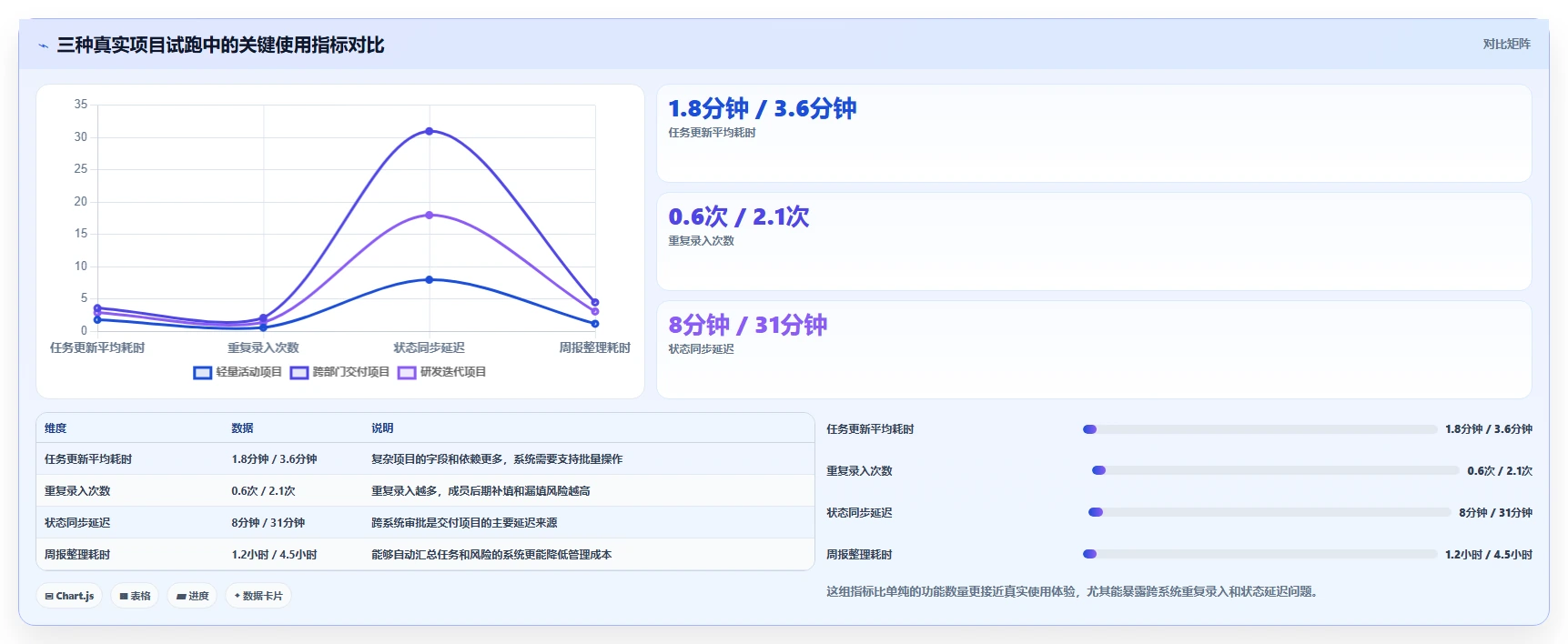Select the blue chart point at value 8
The width and height of the screenshot is (1568, 644).
(x=430, y=279)
